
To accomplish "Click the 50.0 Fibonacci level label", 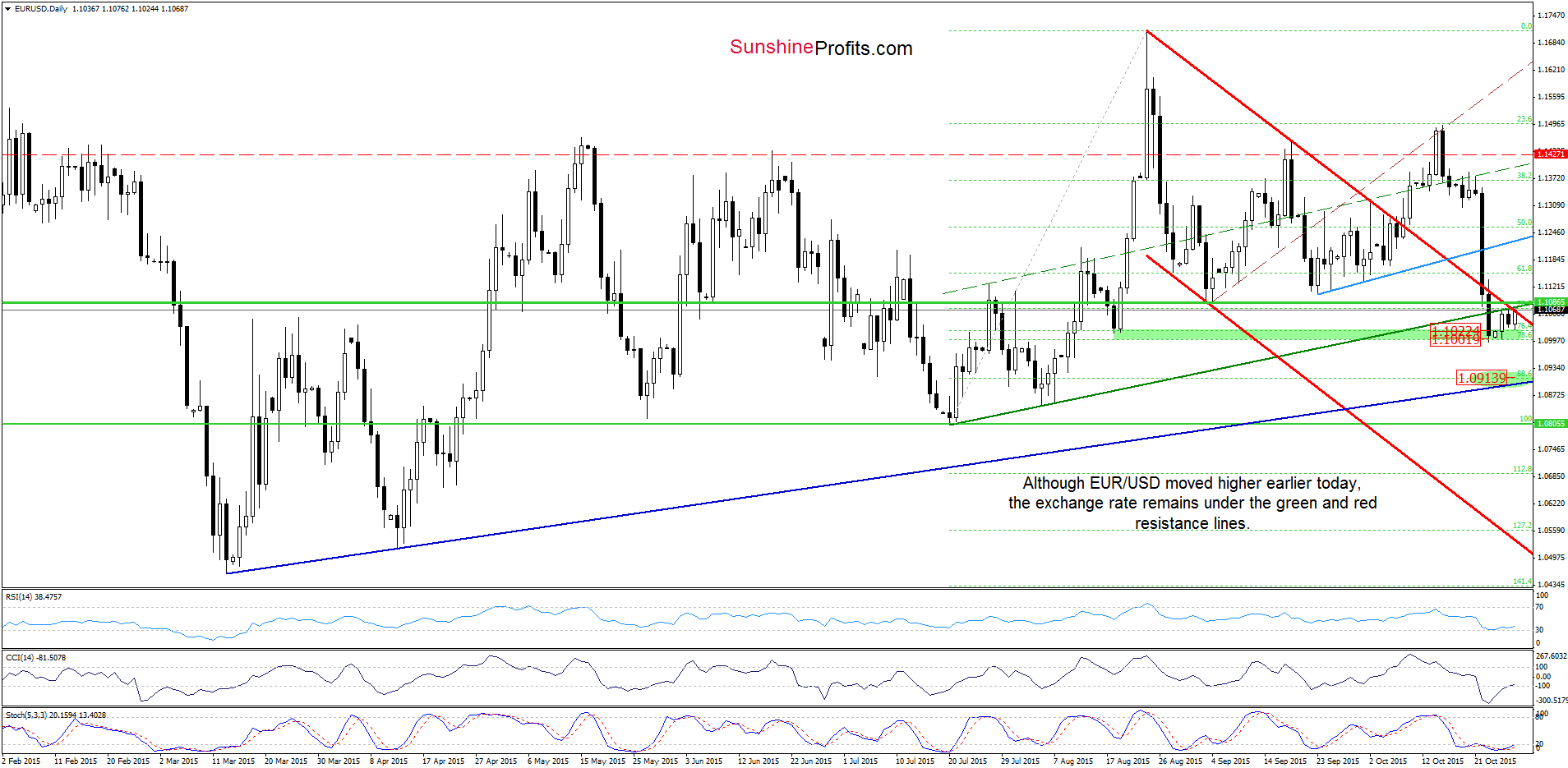I will (1524, 223).
